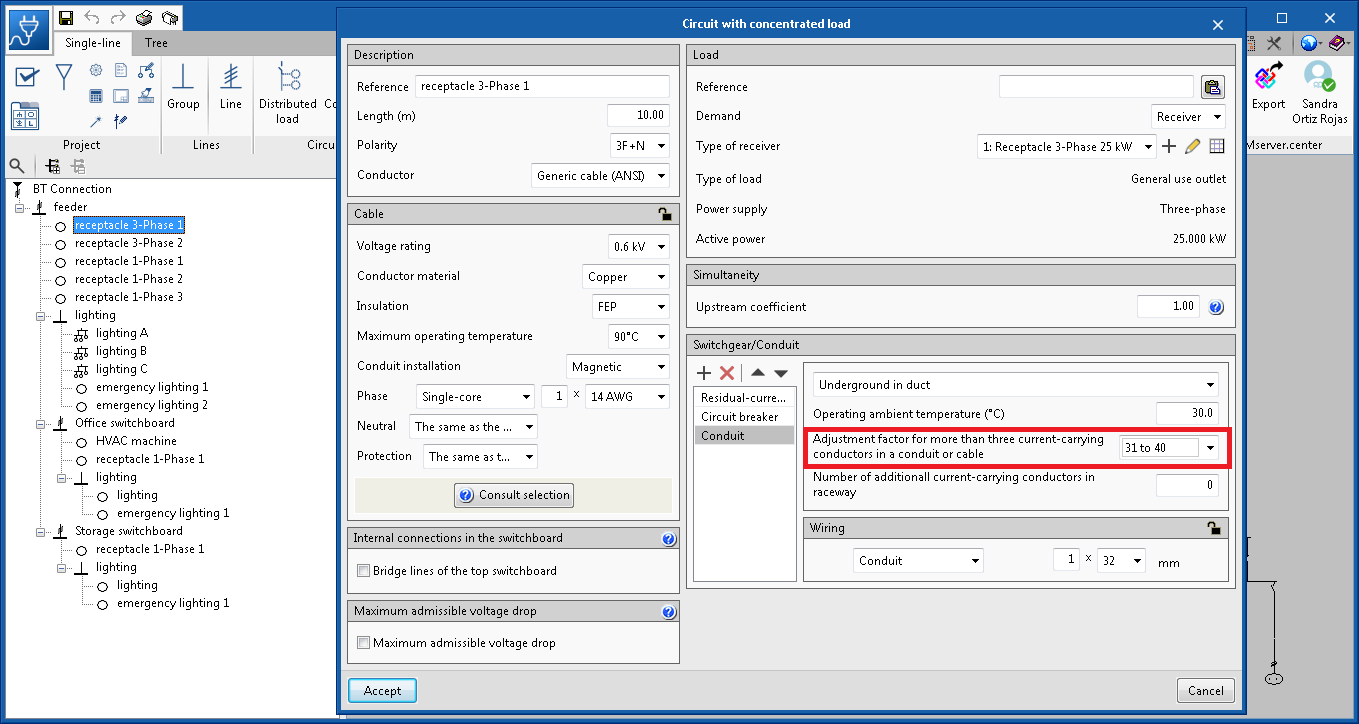Click the Upstream coefficient help icon
Viewport: 1359px width, 724px height.
(1216, 307)
